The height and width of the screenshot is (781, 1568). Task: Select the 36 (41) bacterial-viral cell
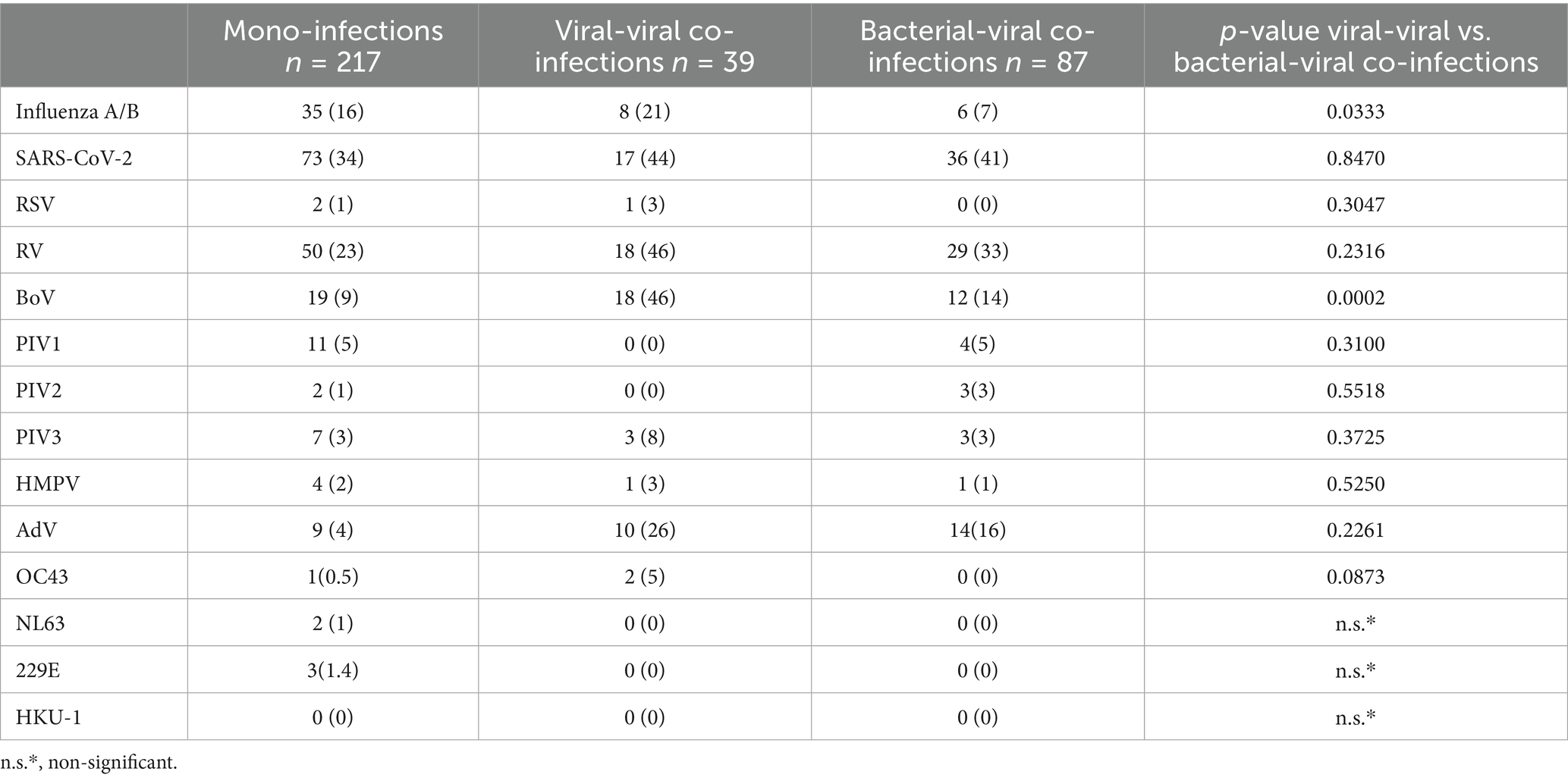pyautogui.click(x=977, y=158)
